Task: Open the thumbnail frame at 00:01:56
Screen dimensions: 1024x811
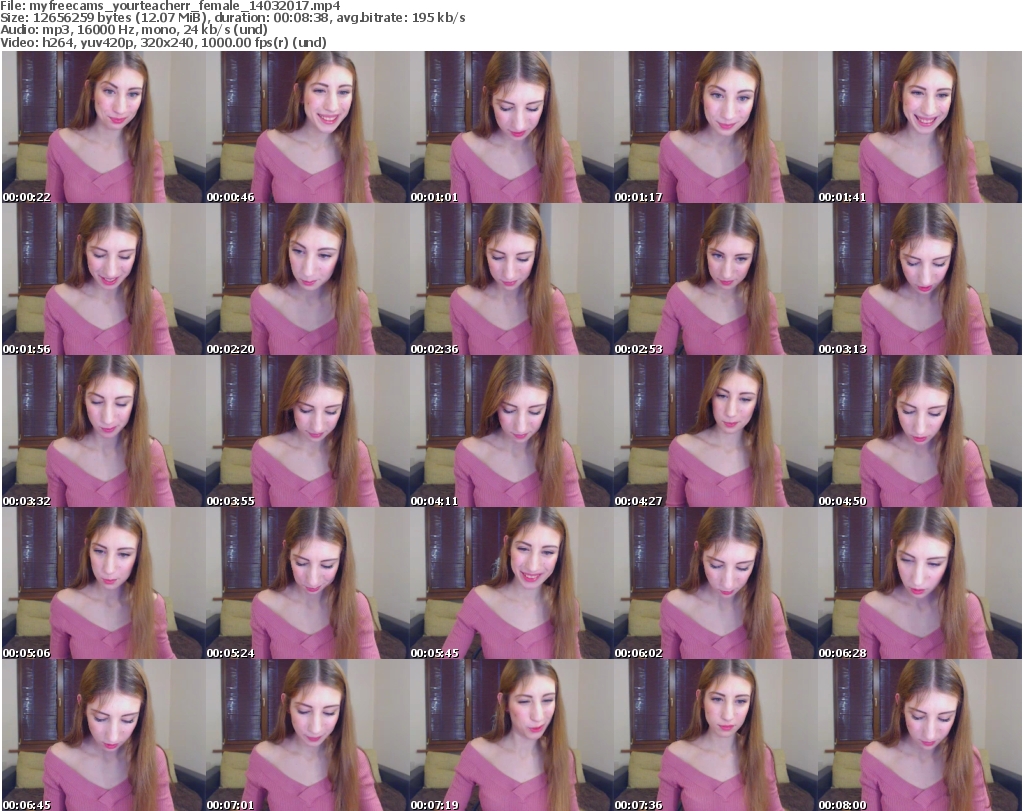Action: [x=104, y=279]
